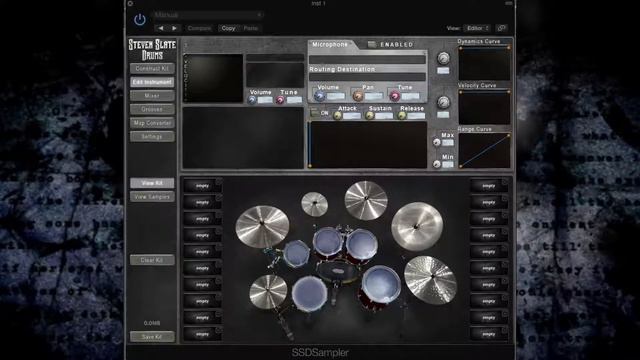Open the Edit Instrument page
The image size is (640, 360).
[152, 82]
